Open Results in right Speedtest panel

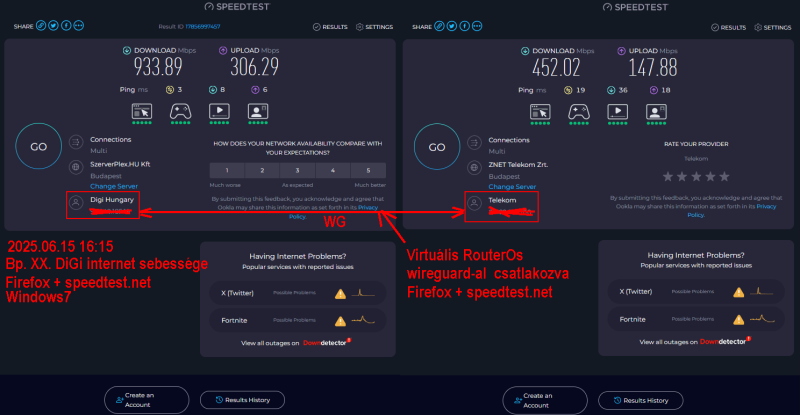(x=729, y=27)
